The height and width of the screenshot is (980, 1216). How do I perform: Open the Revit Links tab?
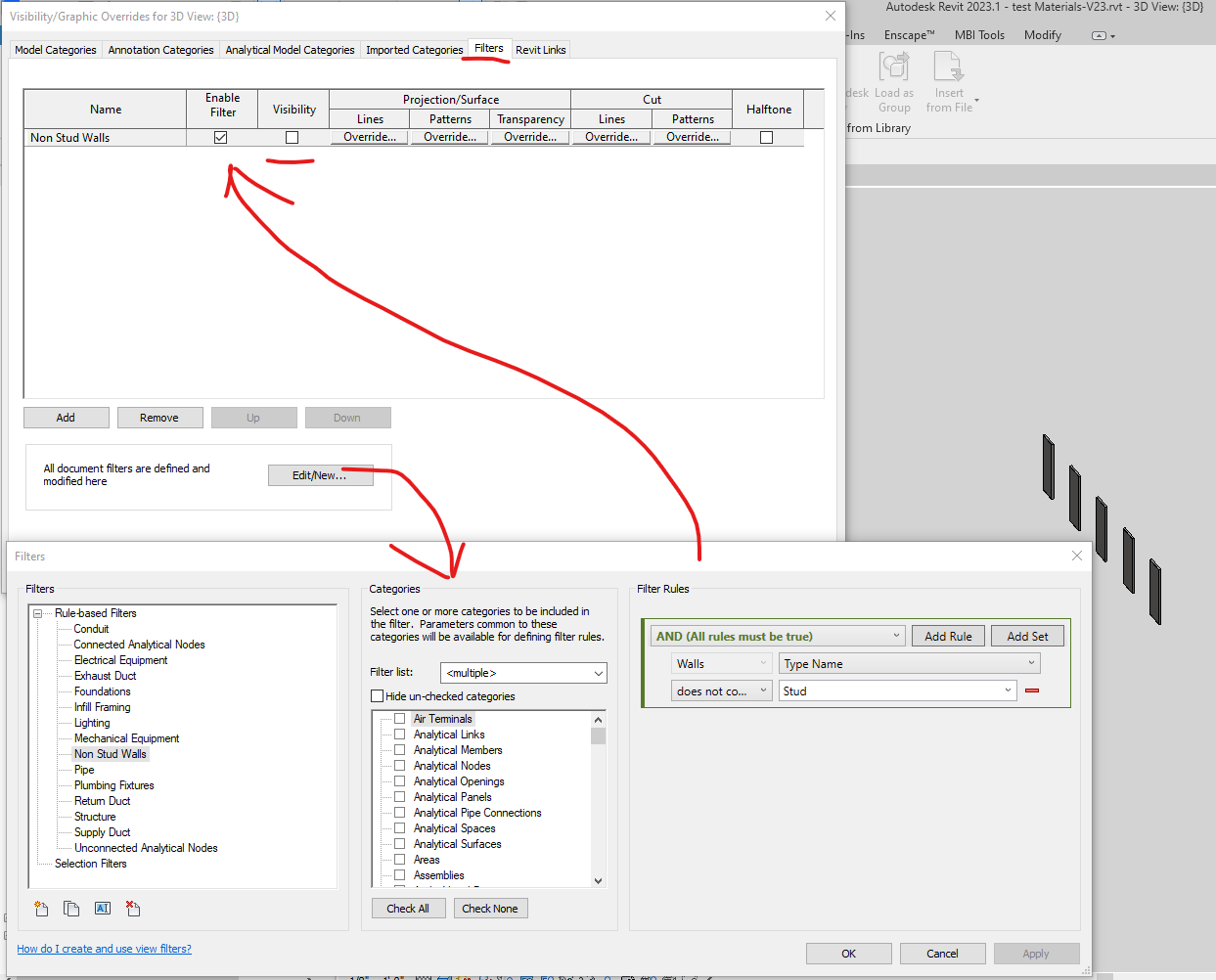tap(540, 49)
